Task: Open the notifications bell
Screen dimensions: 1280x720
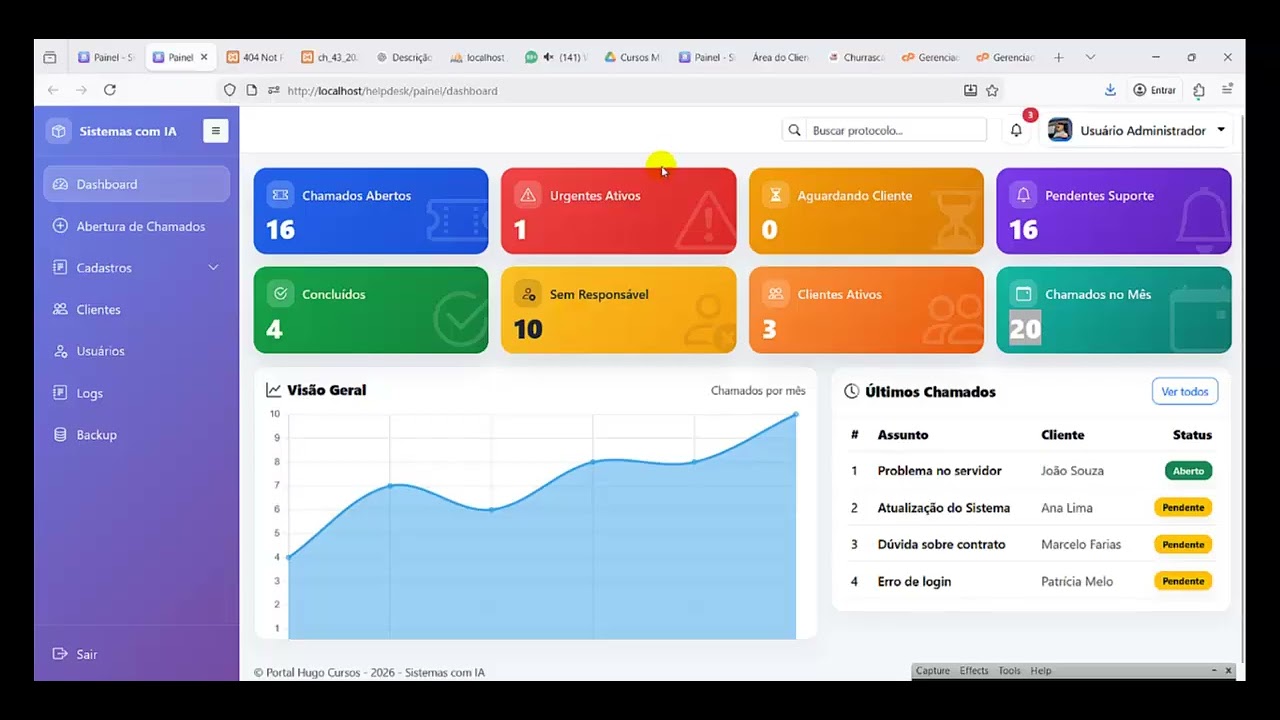Action: point(1016,130)
